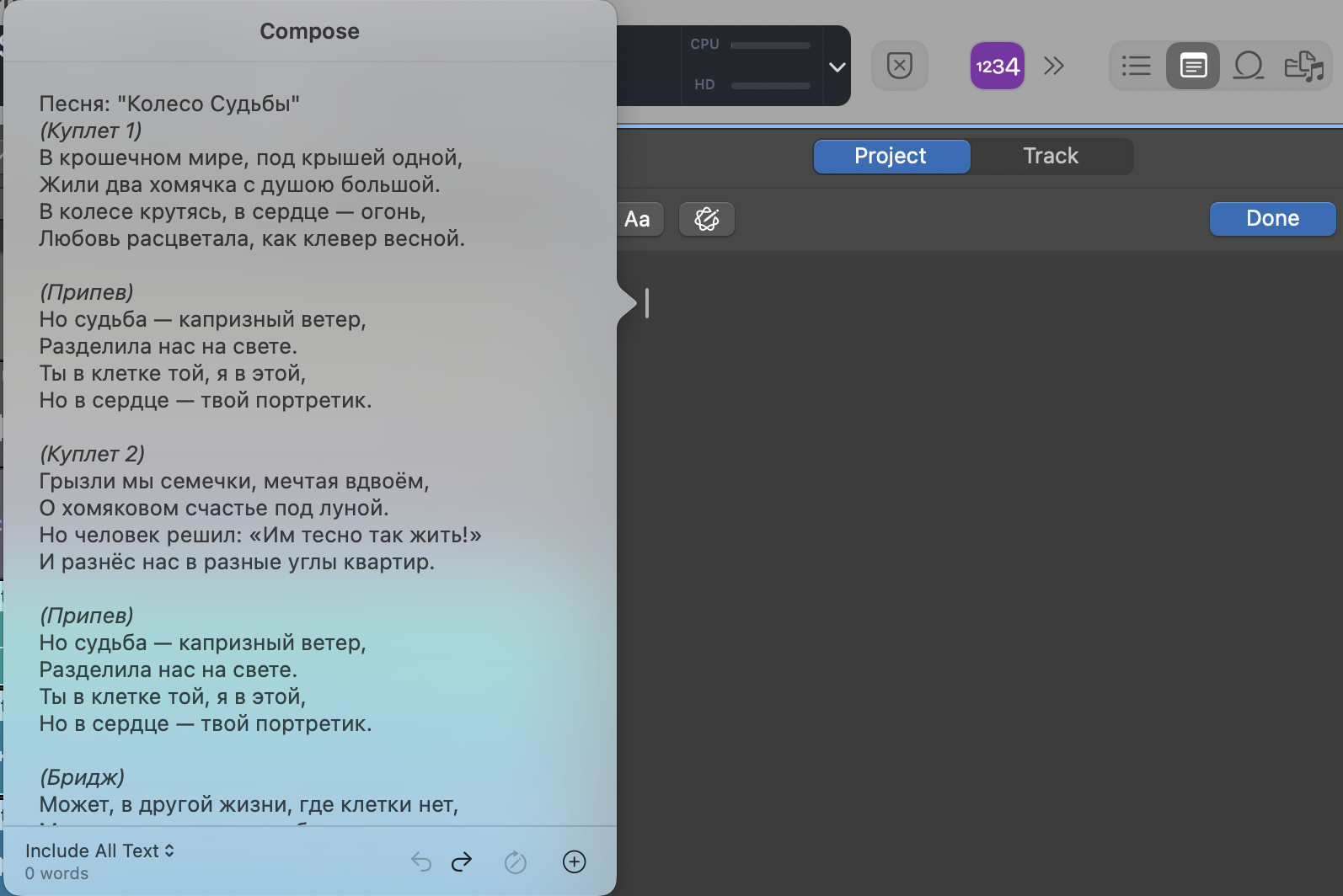This screenshot has height=896, width=1343.
Task: Expand the CPU/HD display chevron
Action: coord(837,67)
